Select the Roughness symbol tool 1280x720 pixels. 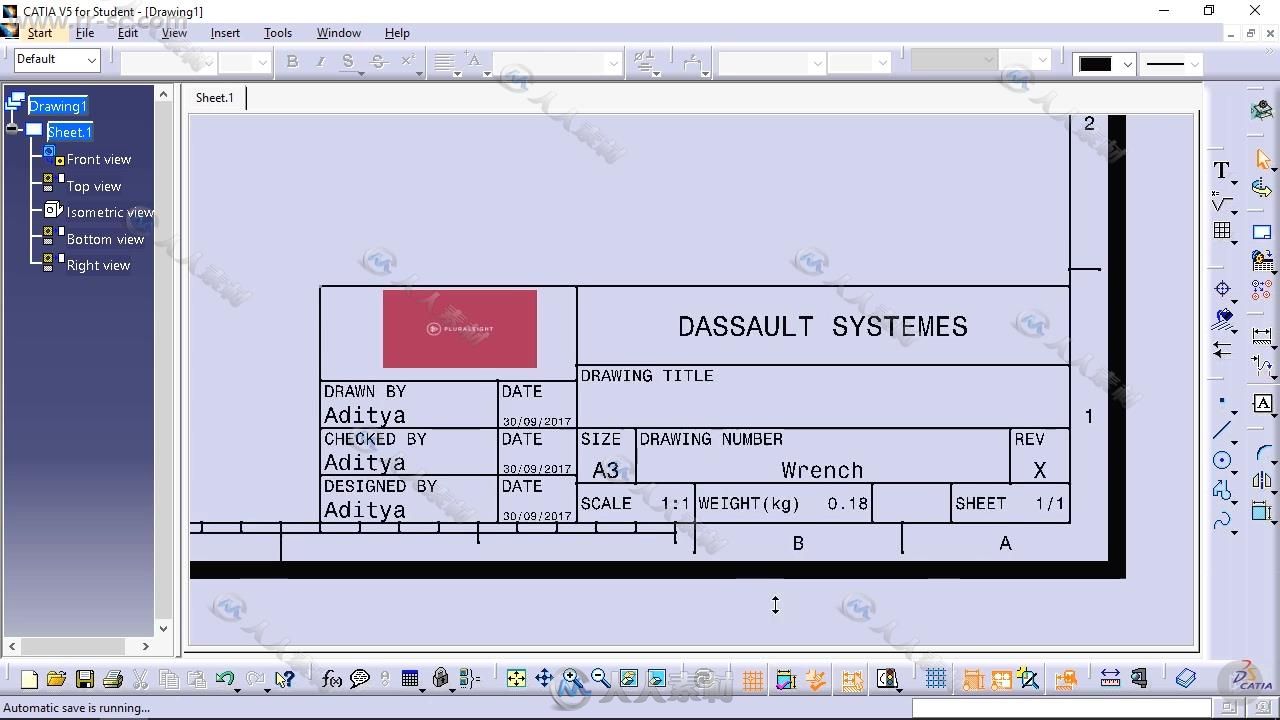[x=1221, y=202]
